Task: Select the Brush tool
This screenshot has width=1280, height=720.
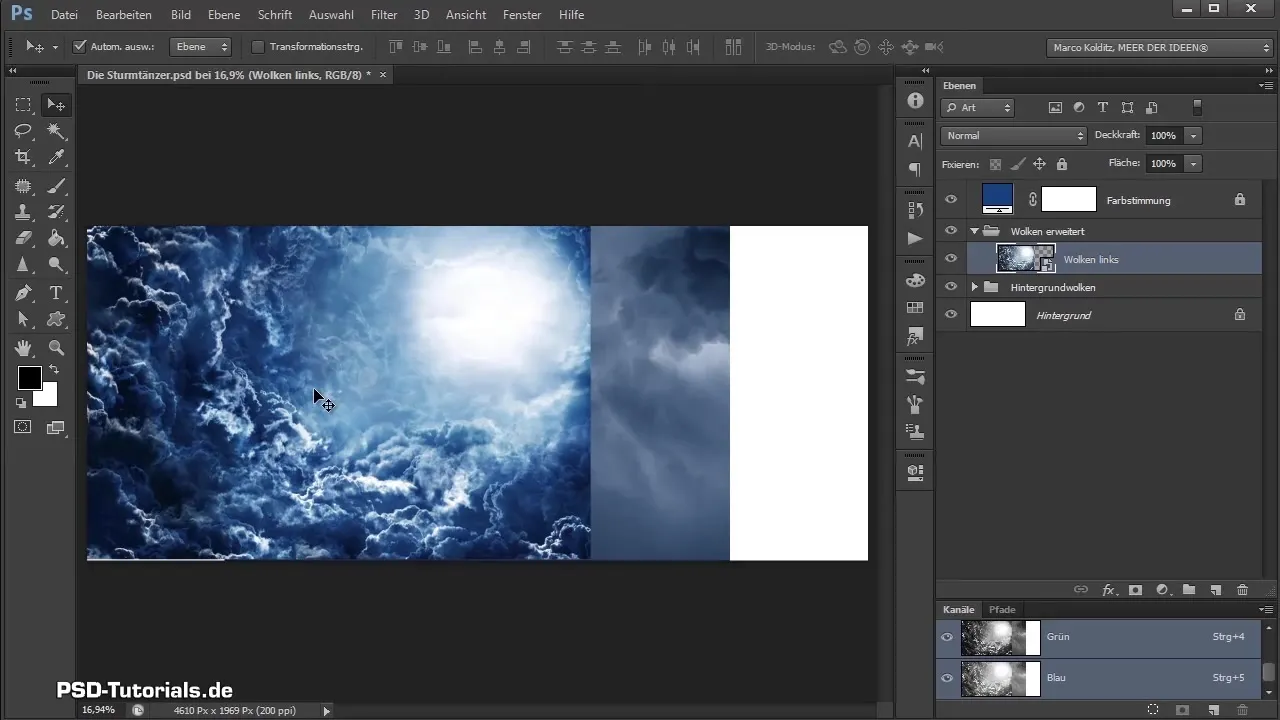Action: [x=56, y=185]
